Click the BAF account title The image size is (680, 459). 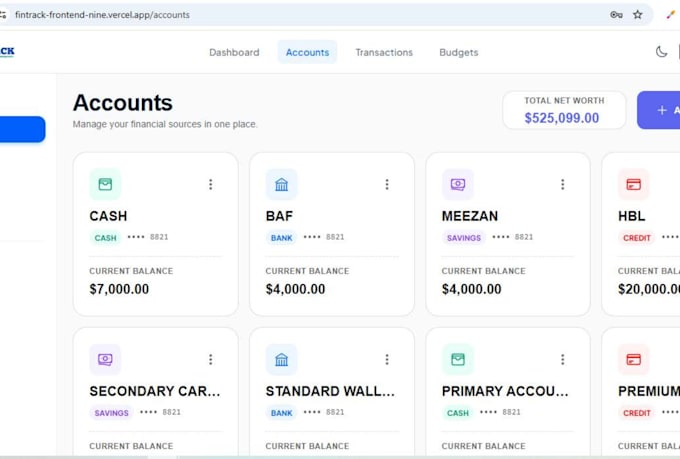pyautogui.click(x=279, y=216)
